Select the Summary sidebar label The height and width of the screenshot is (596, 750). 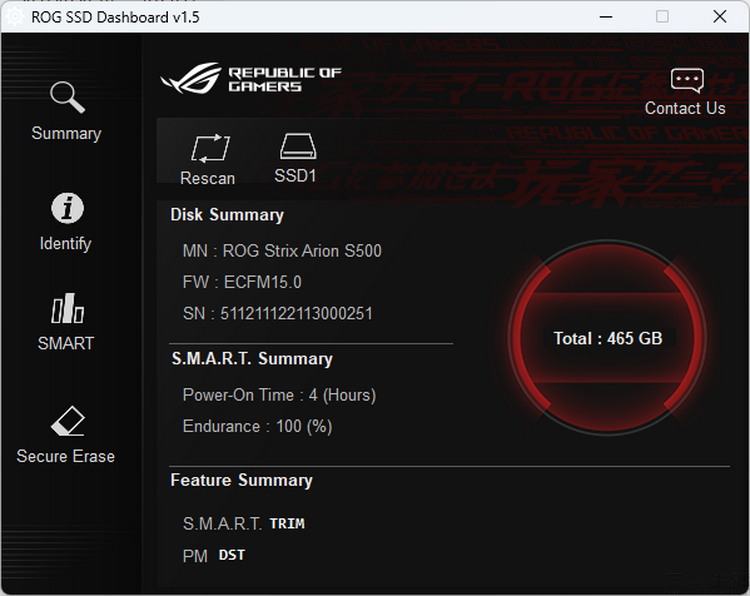(x=66, y=133)
